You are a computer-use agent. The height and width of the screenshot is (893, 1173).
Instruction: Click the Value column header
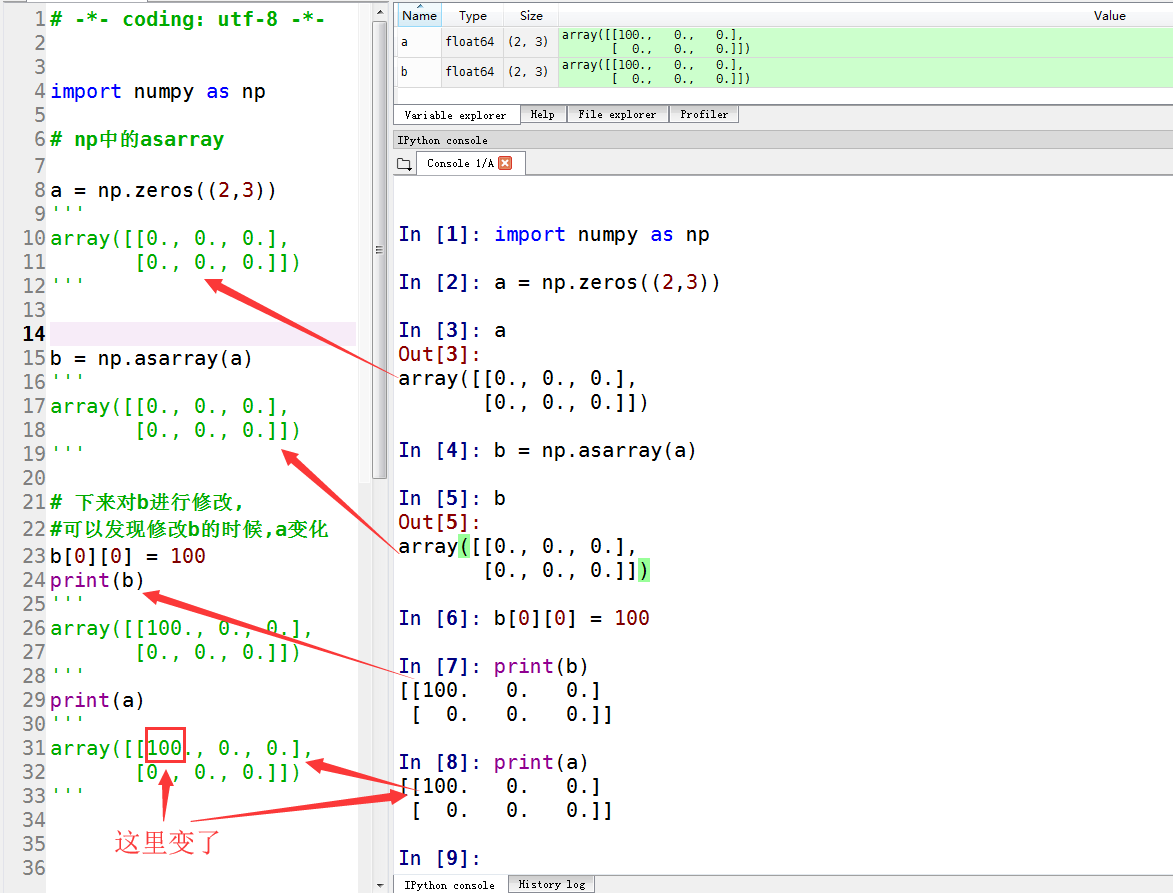1108,15
